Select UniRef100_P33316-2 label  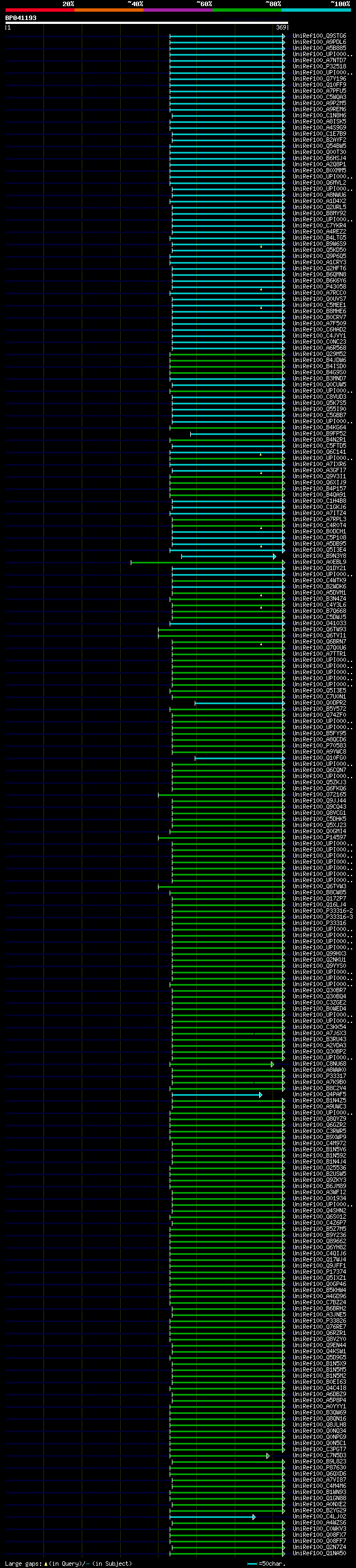(x=323, y=911)
